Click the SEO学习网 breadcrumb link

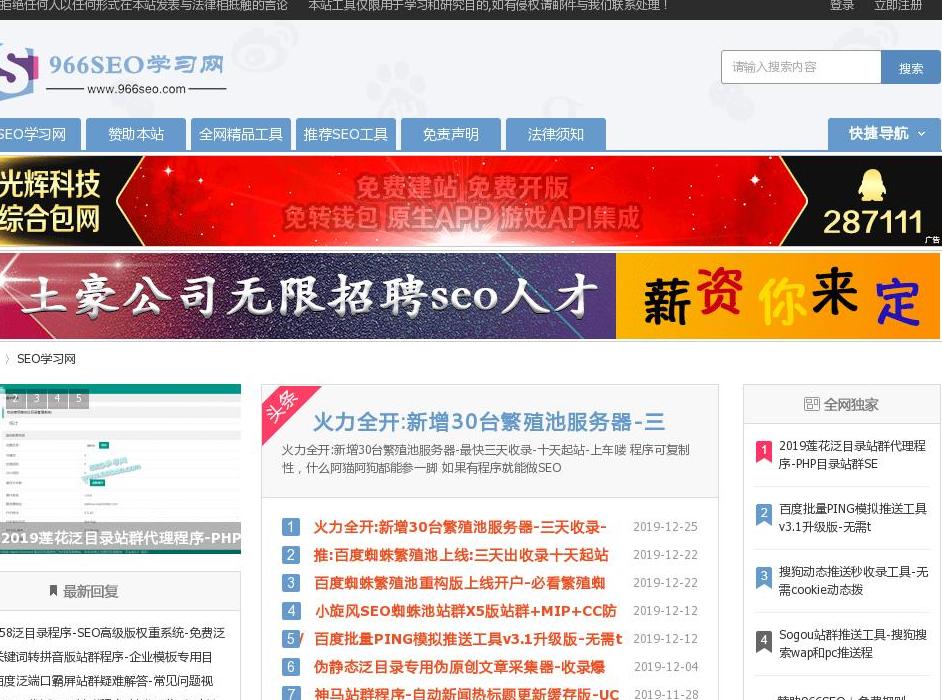pos(46,359)
